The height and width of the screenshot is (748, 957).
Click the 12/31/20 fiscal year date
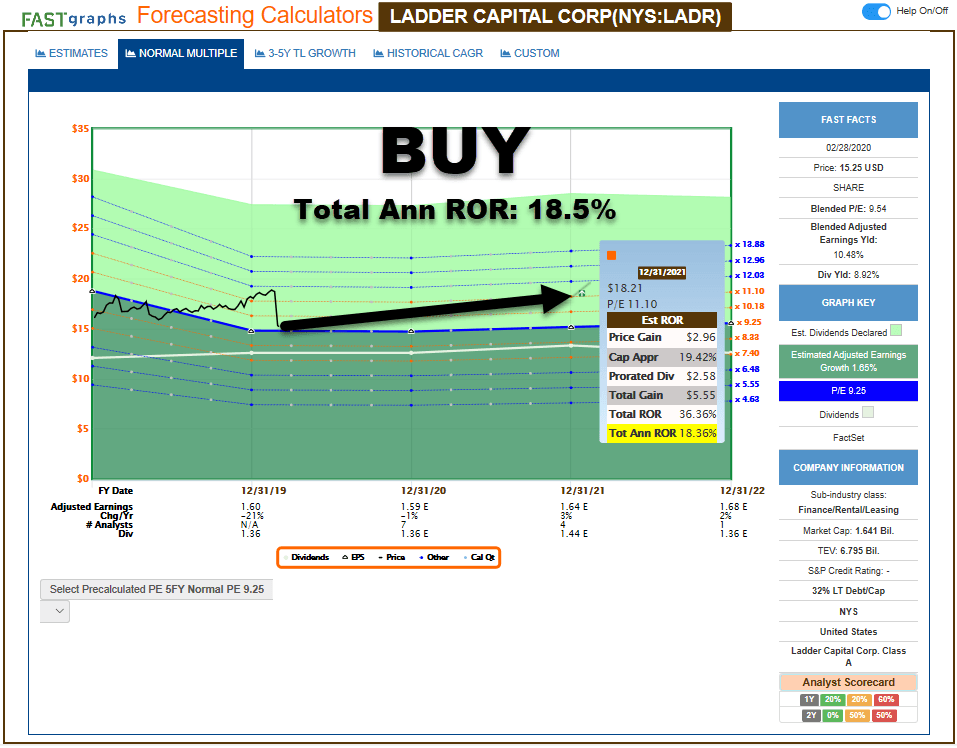click(x=424, y=491)
